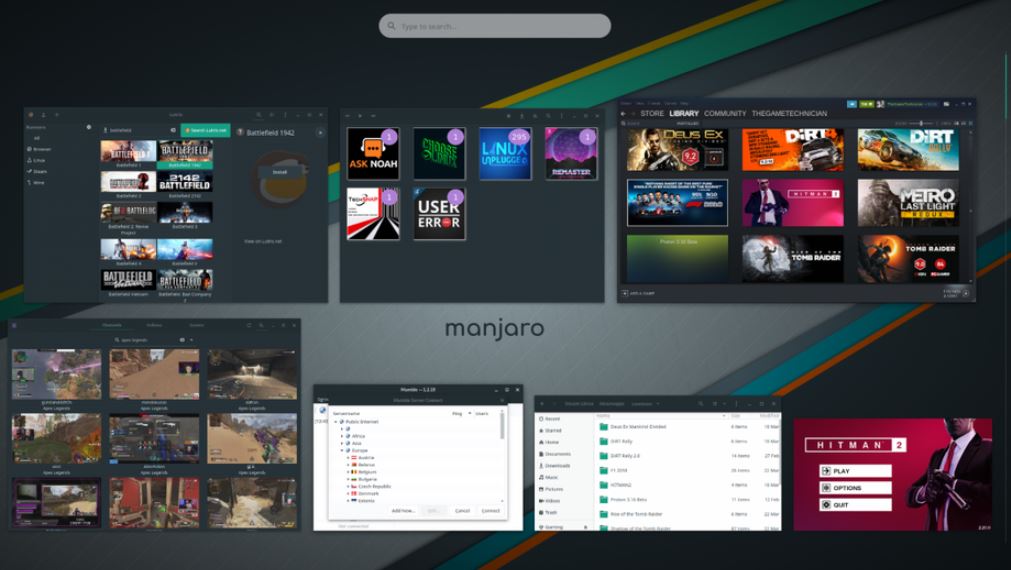This screenshot has width=1011, height=570.
Task: Click the Files window search icon
Action: pos(700,404)
